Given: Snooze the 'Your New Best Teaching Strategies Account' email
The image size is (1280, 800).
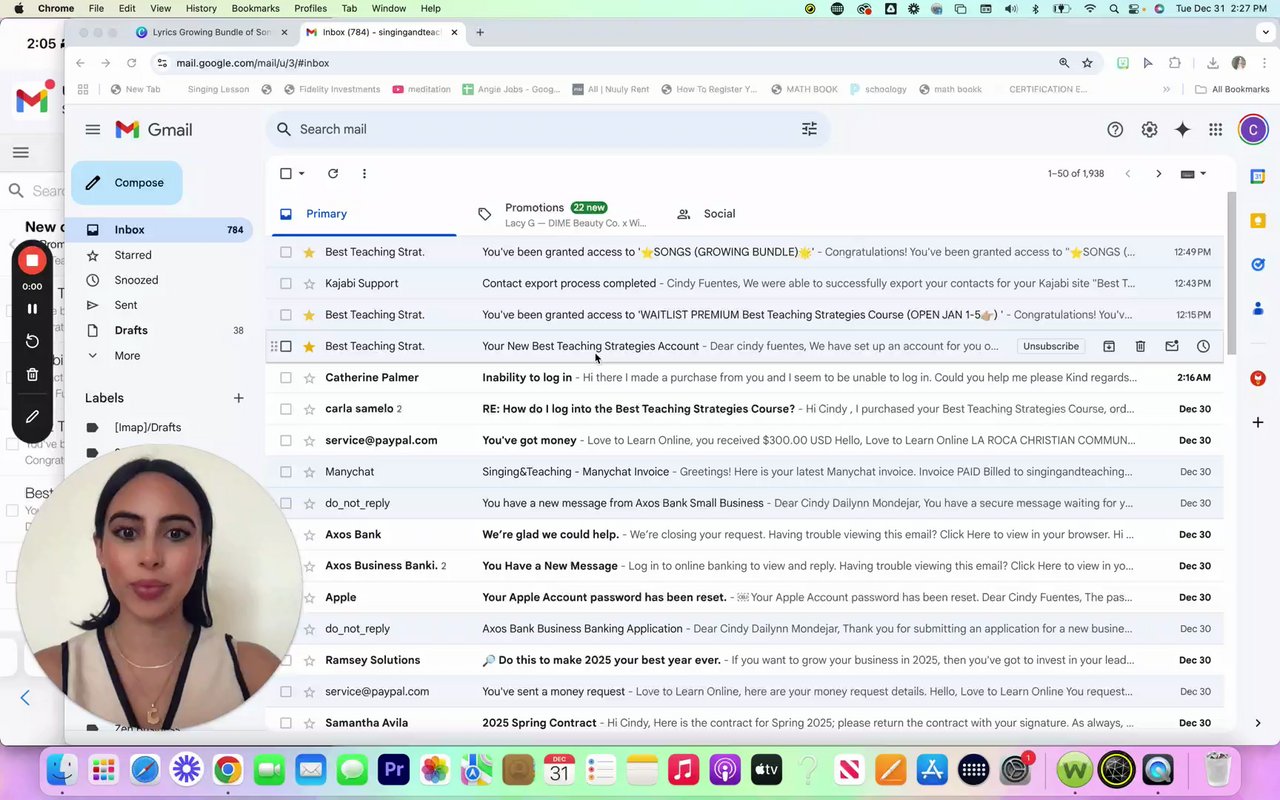Looking at the screenshot, I should (x=1203, y=346).
